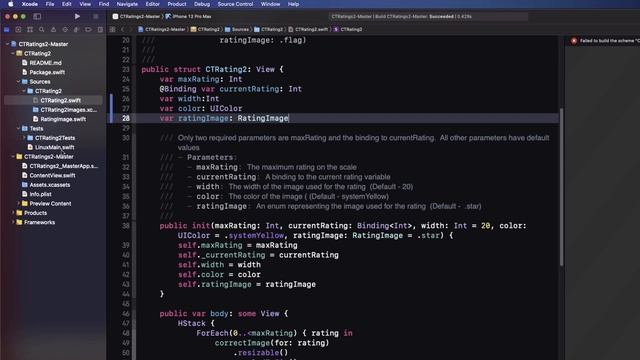Collapse the Tests folder disclosure triangle
Image resolution: width=640 pixels, height=360 pixels.
tap(18, 129)
